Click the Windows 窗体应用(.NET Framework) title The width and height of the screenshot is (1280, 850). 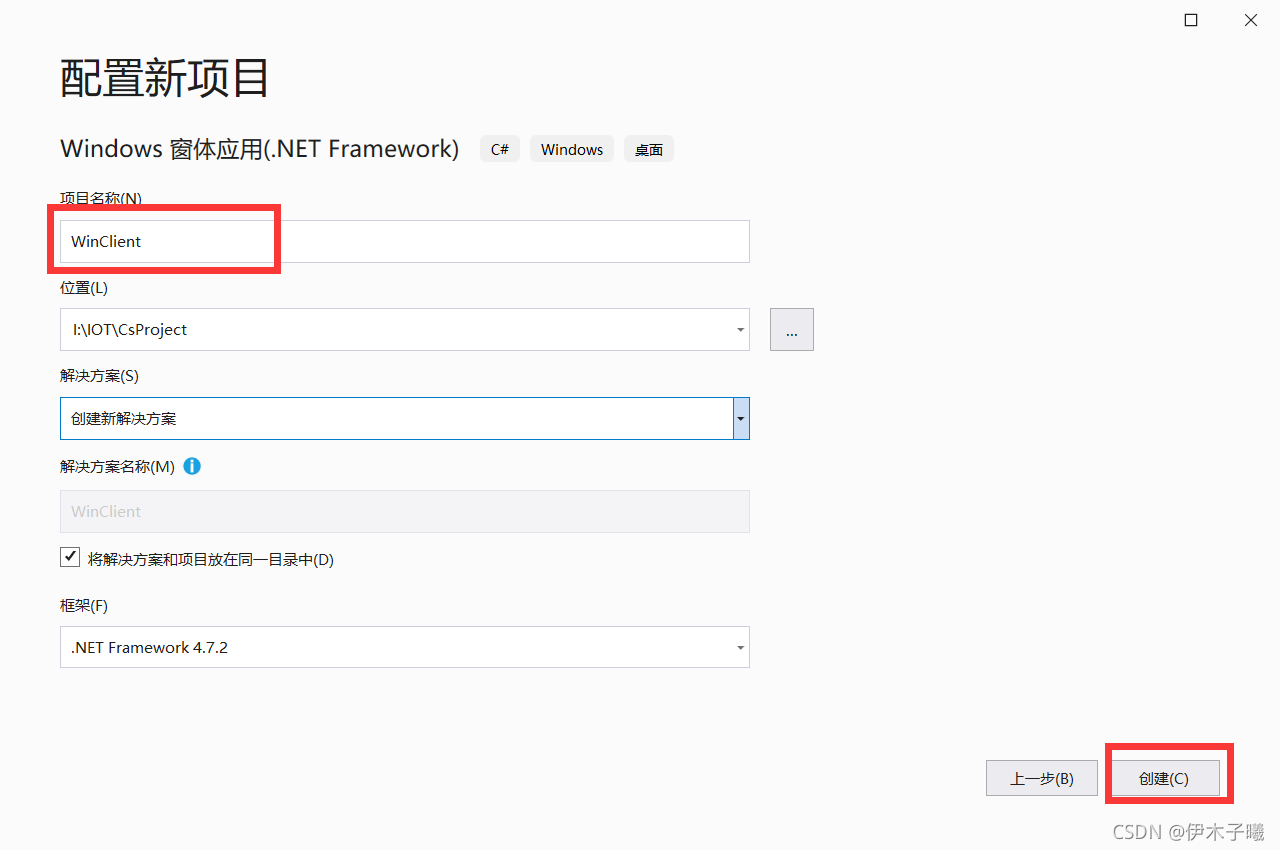click(x=260, y=149)
